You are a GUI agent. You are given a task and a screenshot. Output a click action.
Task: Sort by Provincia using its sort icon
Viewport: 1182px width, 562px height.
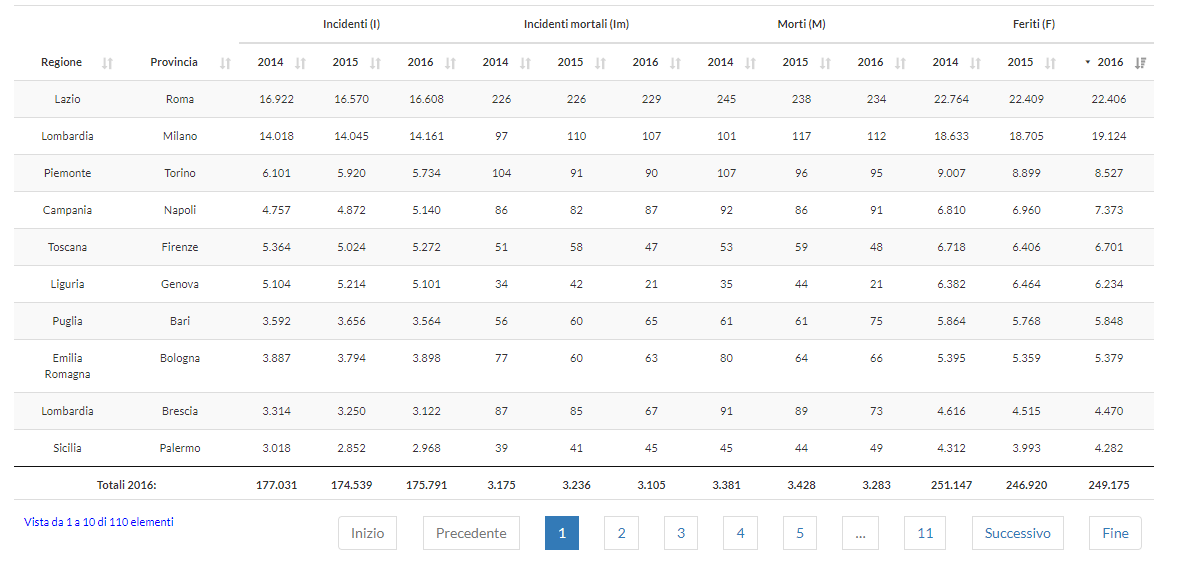click(225, 63)
